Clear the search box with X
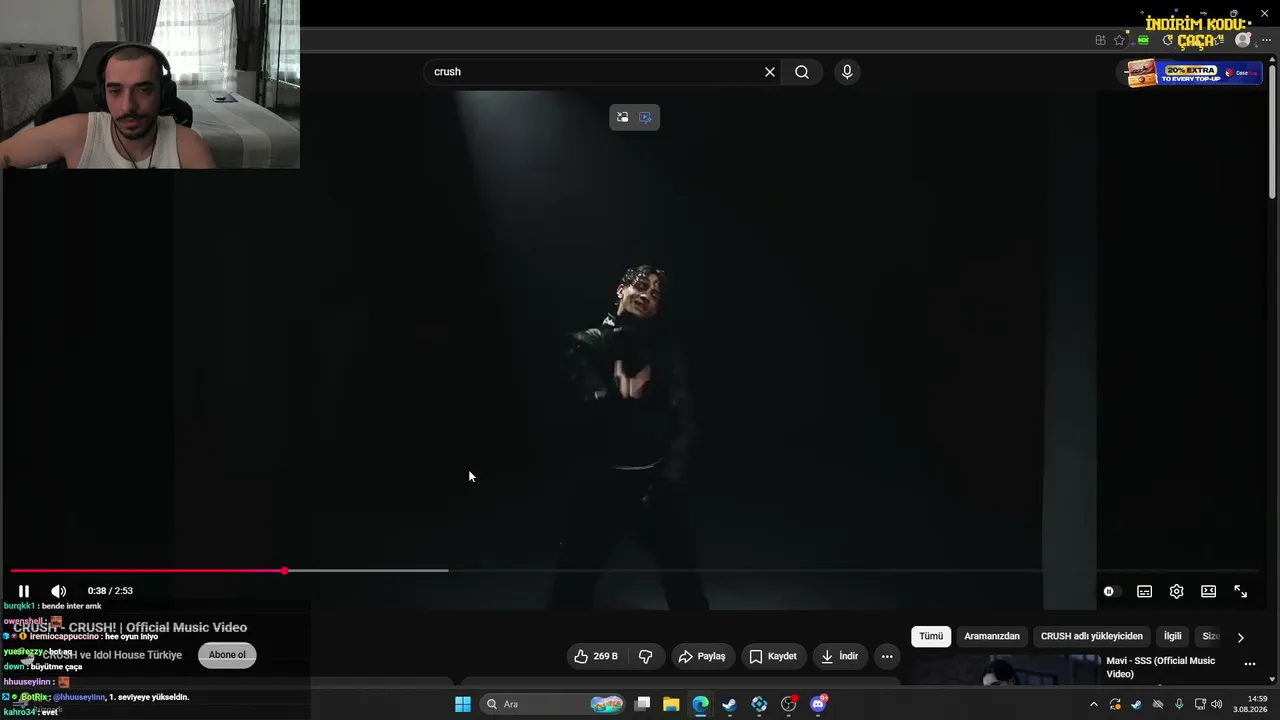The image size is (1280, 720). coord(770,72)
